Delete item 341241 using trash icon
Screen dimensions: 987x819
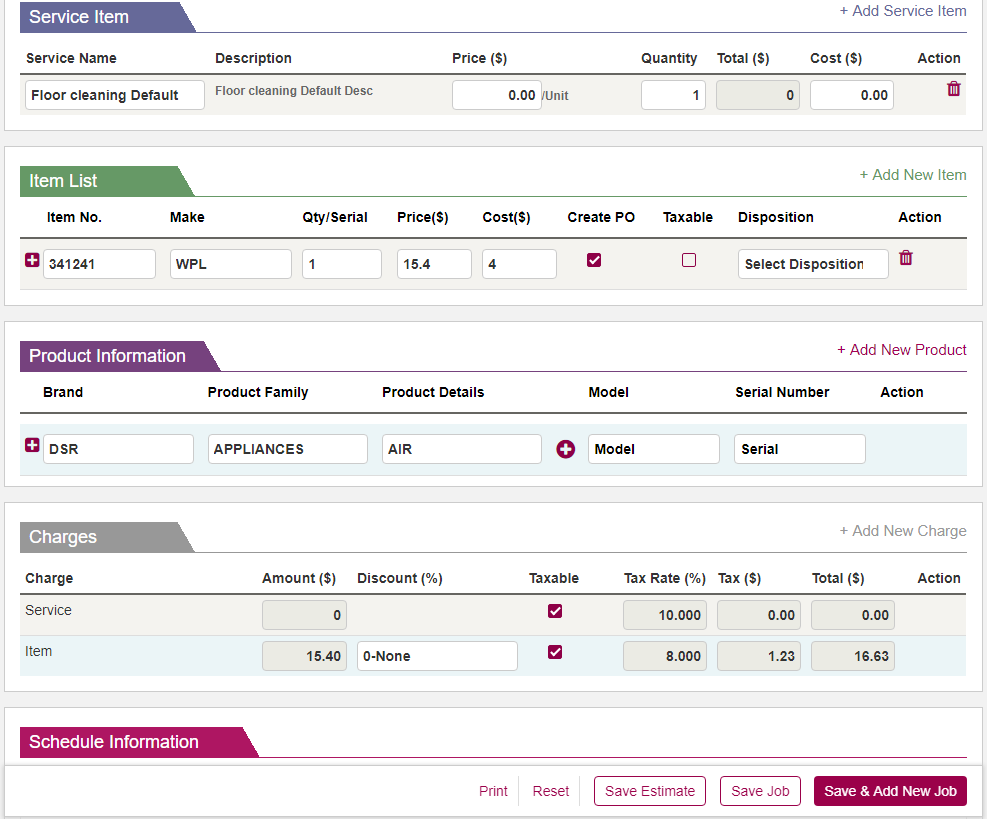pos(905,257)
